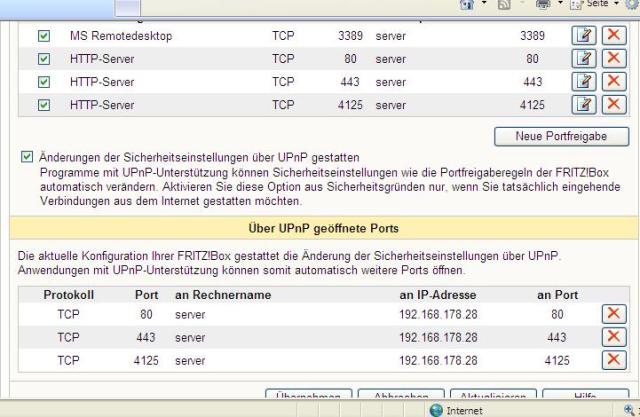Edit the MS Remotedesktop port forwarding rule
640x417 pixels.
[584, 35]
